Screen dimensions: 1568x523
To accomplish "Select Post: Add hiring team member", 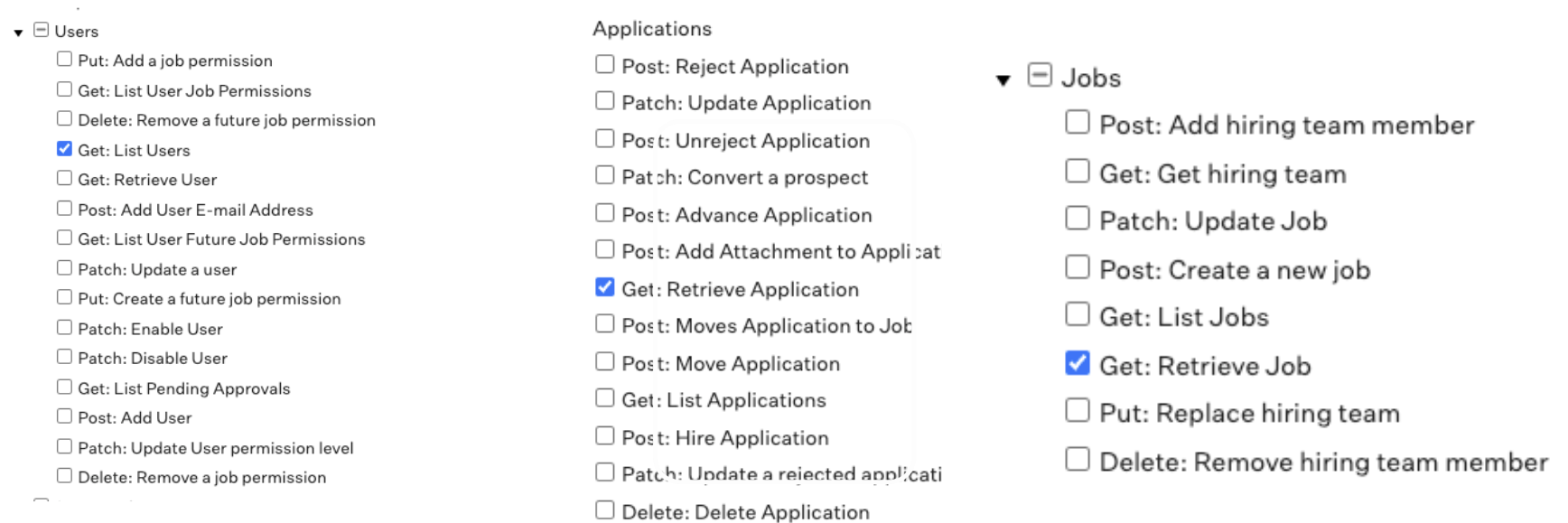I will click(x=1078, y=122).
